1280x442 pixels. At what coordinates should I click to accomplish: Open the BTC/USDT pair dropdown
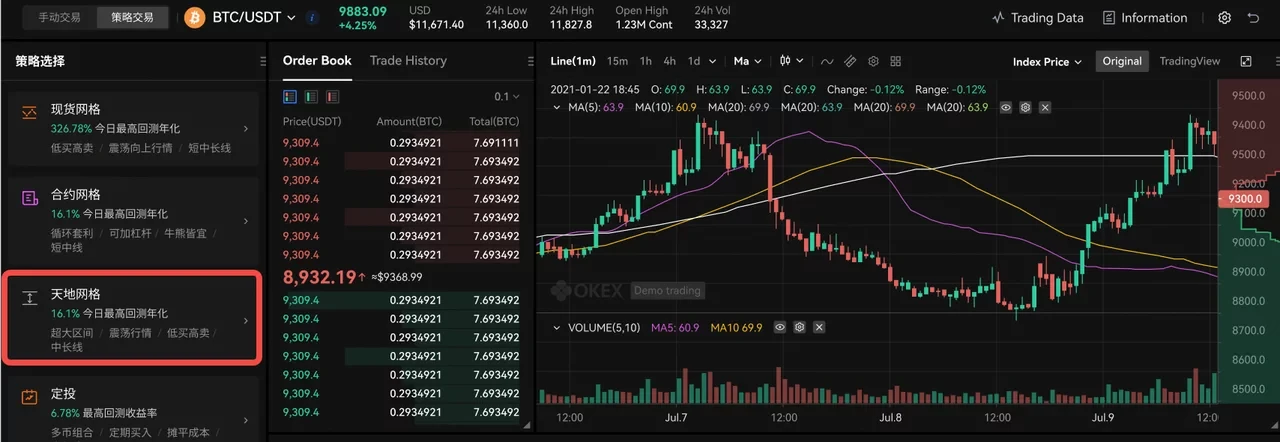coord(254,18)
